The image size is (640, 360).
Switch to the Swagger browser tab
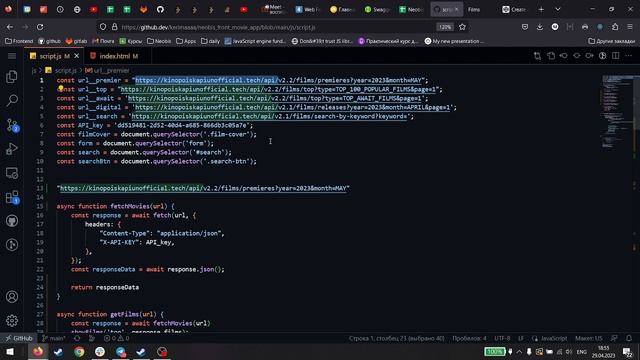pos(378,9)
